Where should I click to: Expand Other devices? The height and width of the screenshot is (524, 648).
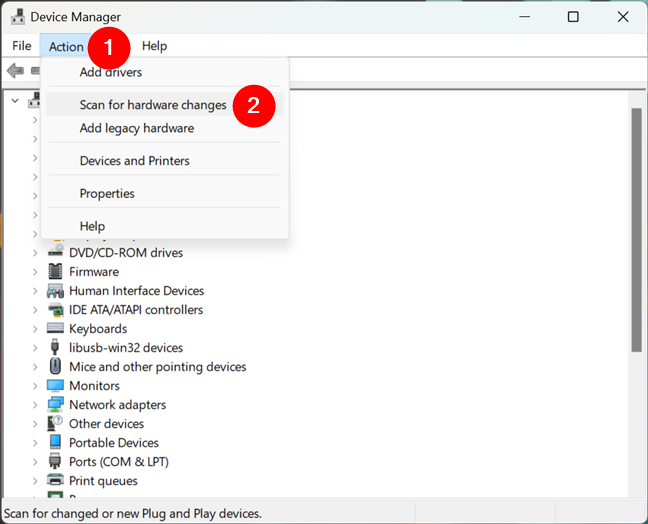coord(35,424)
